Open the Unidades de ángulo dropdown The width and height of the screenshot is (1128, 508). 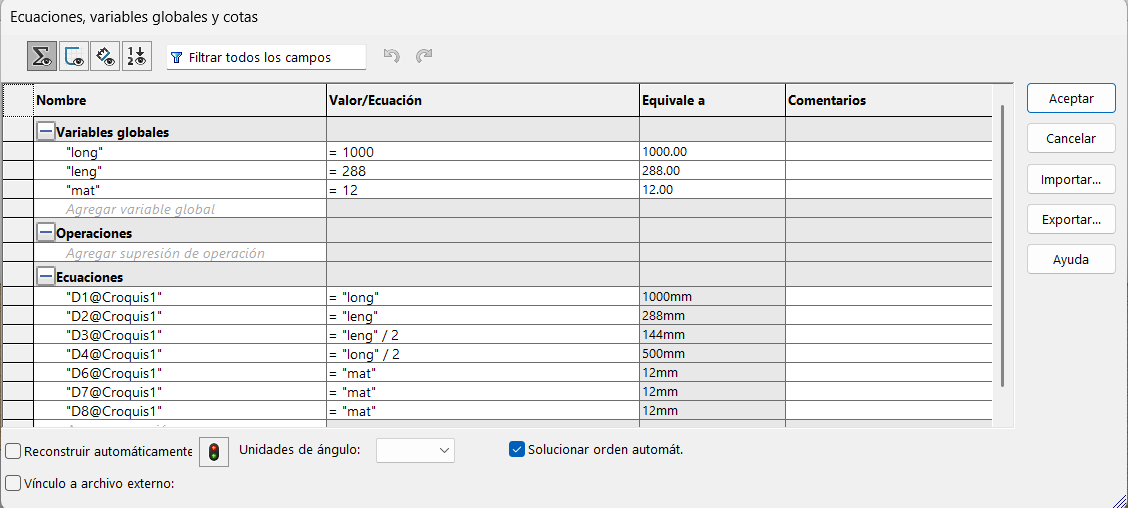[x=415, y=451]
